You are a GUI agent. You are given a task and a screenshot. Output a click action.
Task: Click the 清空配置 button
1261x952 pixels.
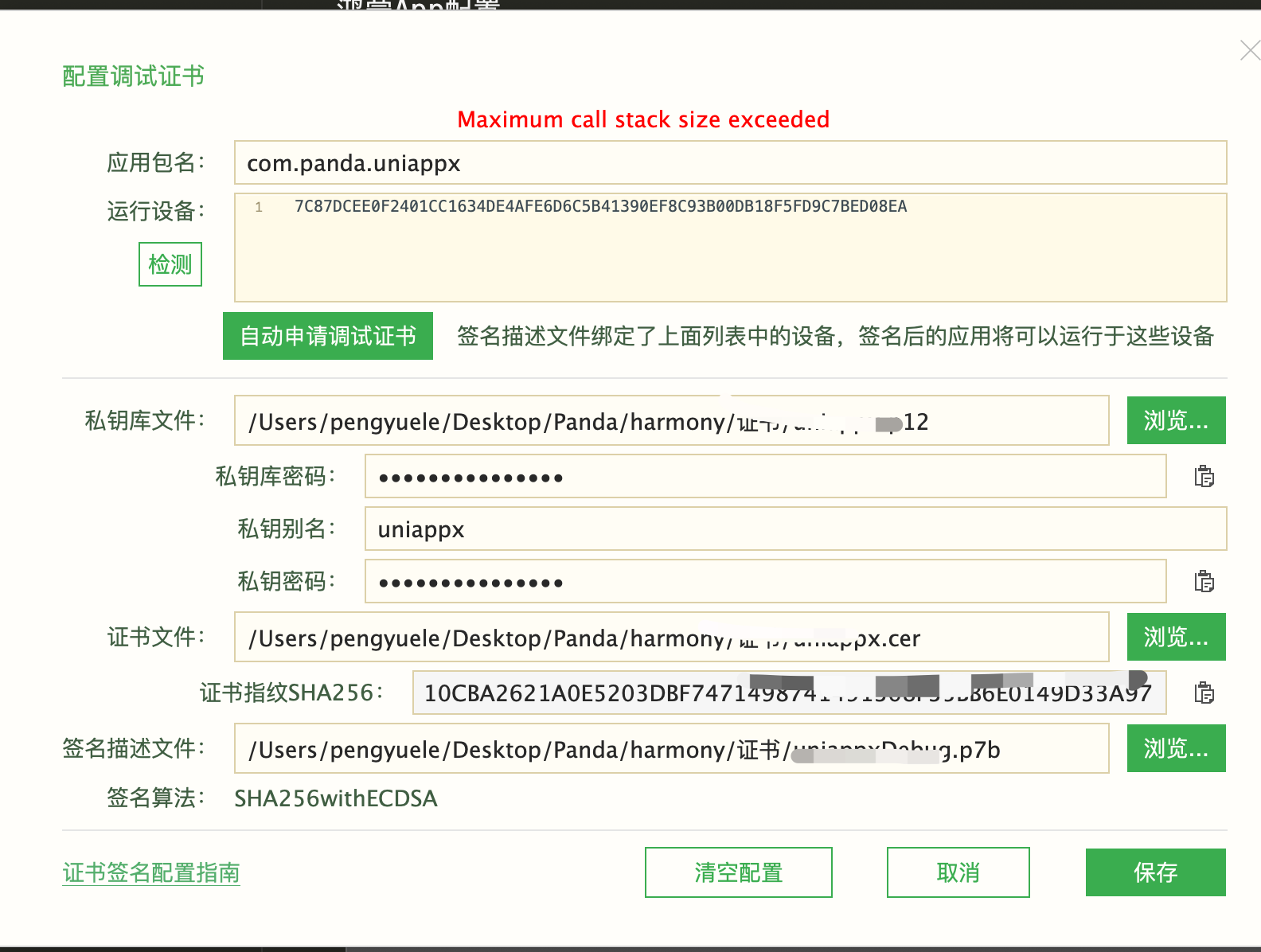(x=738, y=872)
